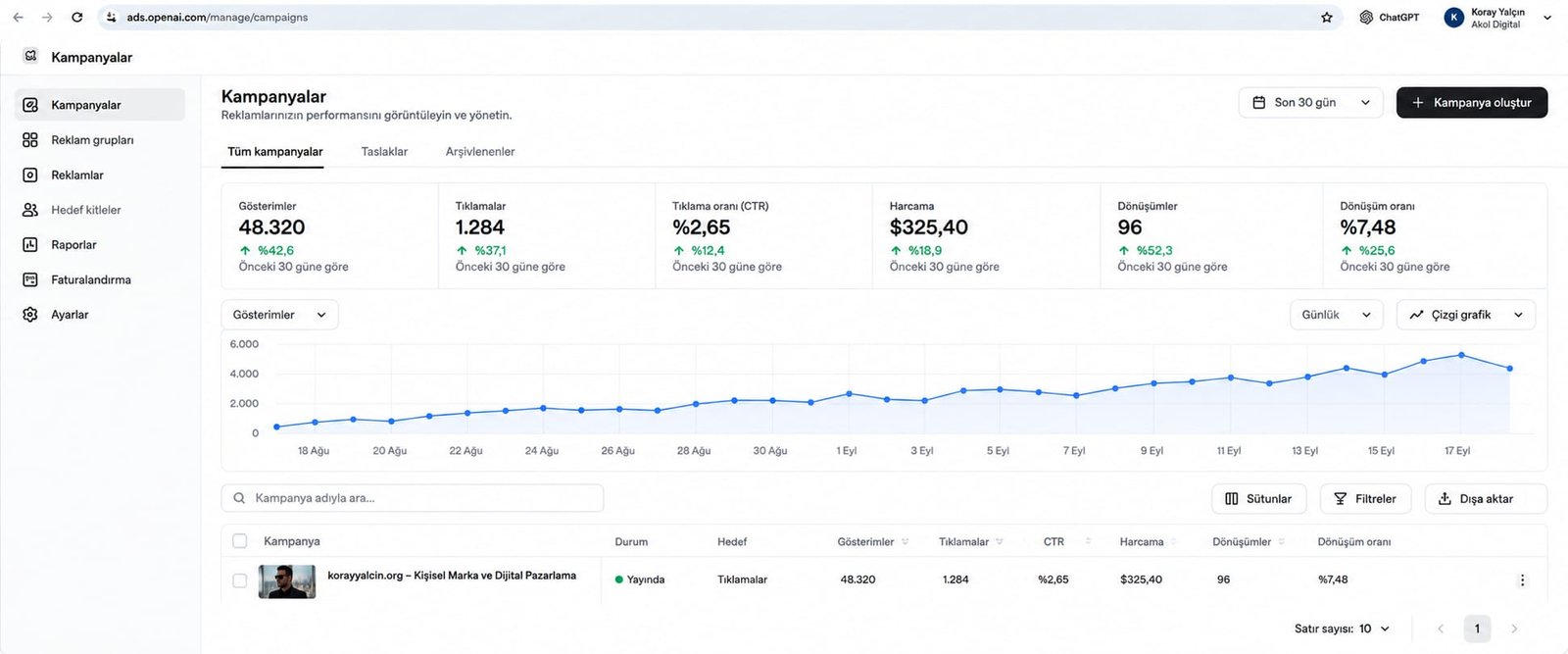Open Ayarlar gear icon
The height and width of the screenshot is (654, 1568).
click(30, 315)
